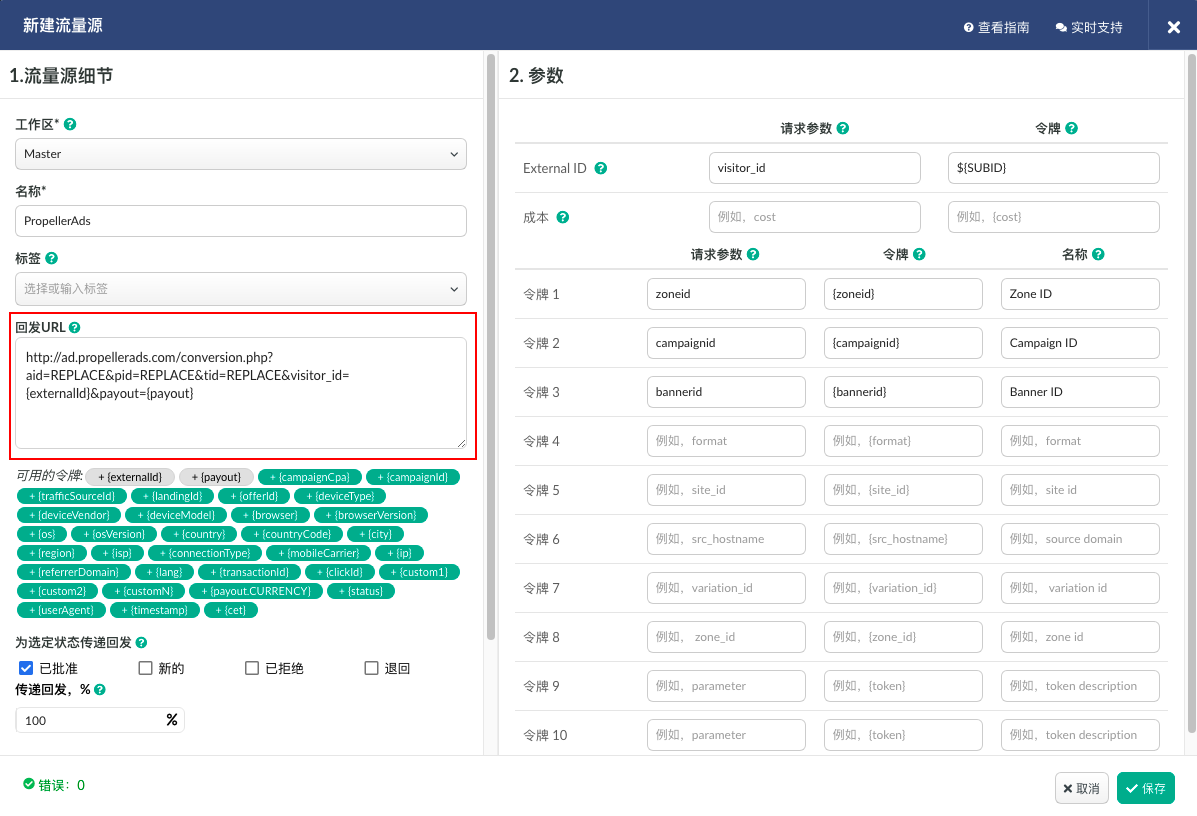
Task: Click the 保存 button
Action: pos(1145,788)
